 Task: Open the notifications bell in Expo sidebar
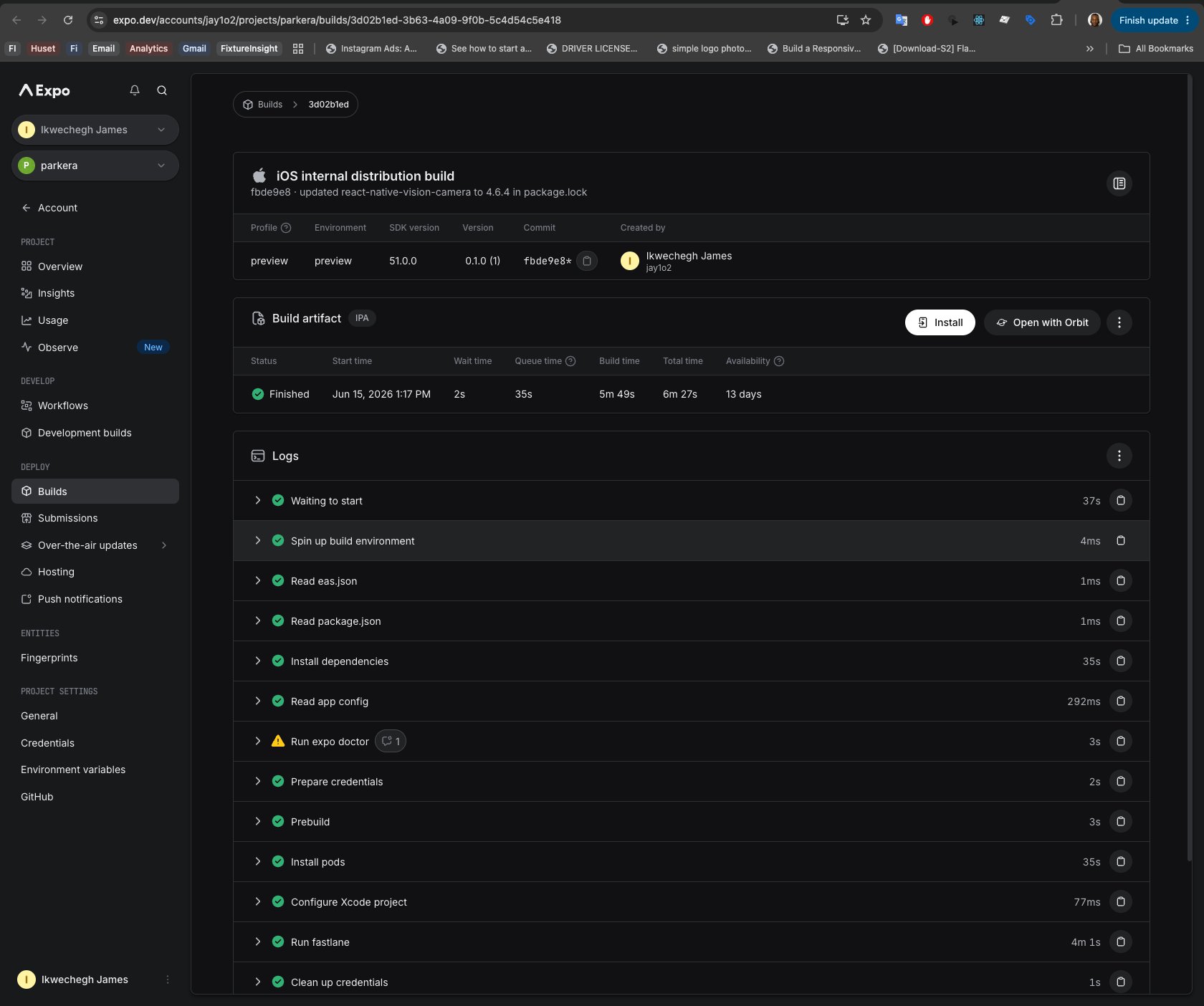[x=134, y=90]
